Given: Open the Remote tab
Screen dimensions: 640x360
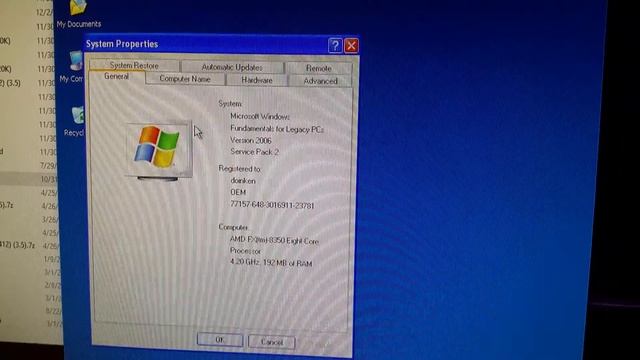Looking at the screenshot, I should coord(318,68).
